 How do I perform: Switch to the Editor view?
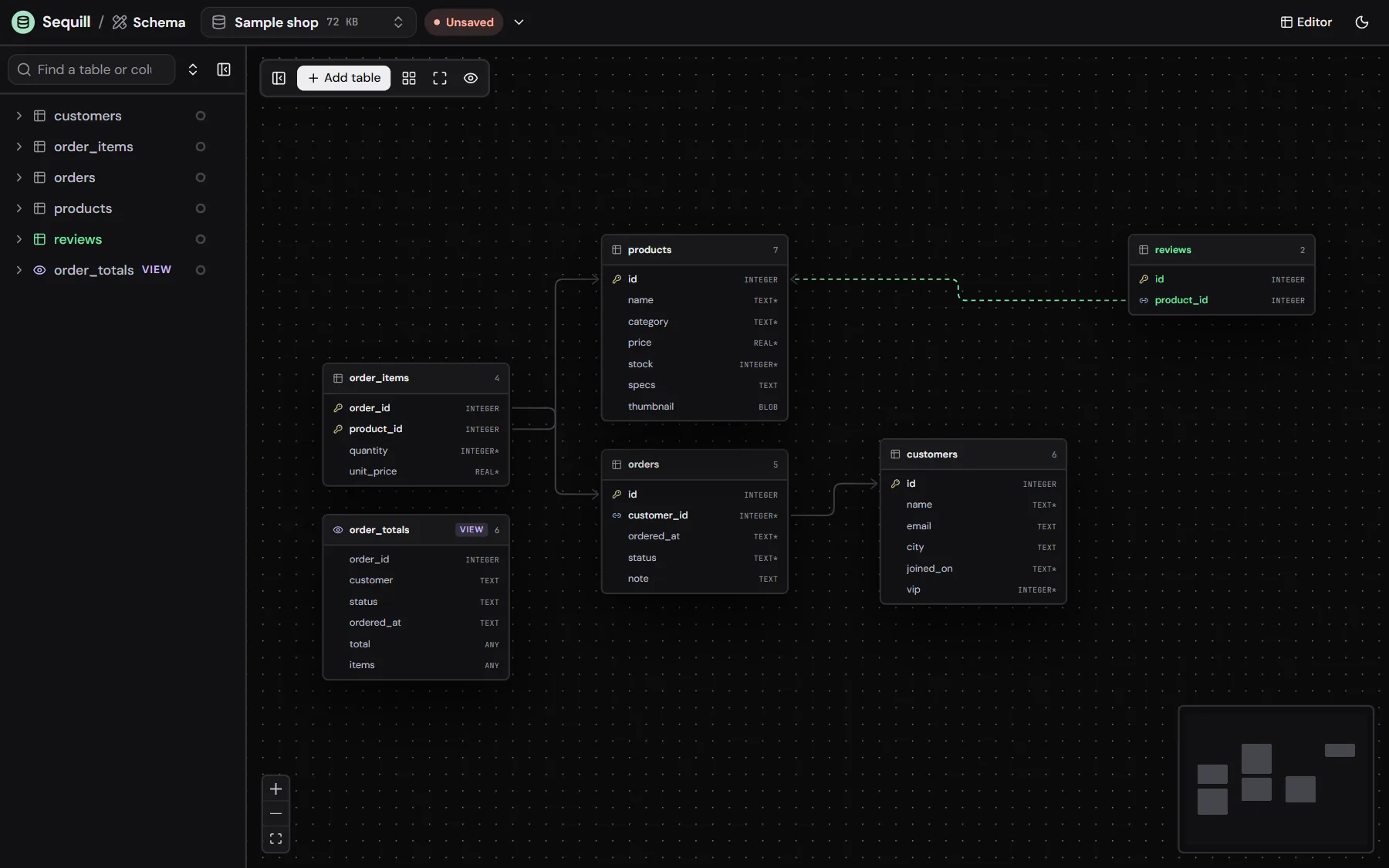[x=1306, y=22]
